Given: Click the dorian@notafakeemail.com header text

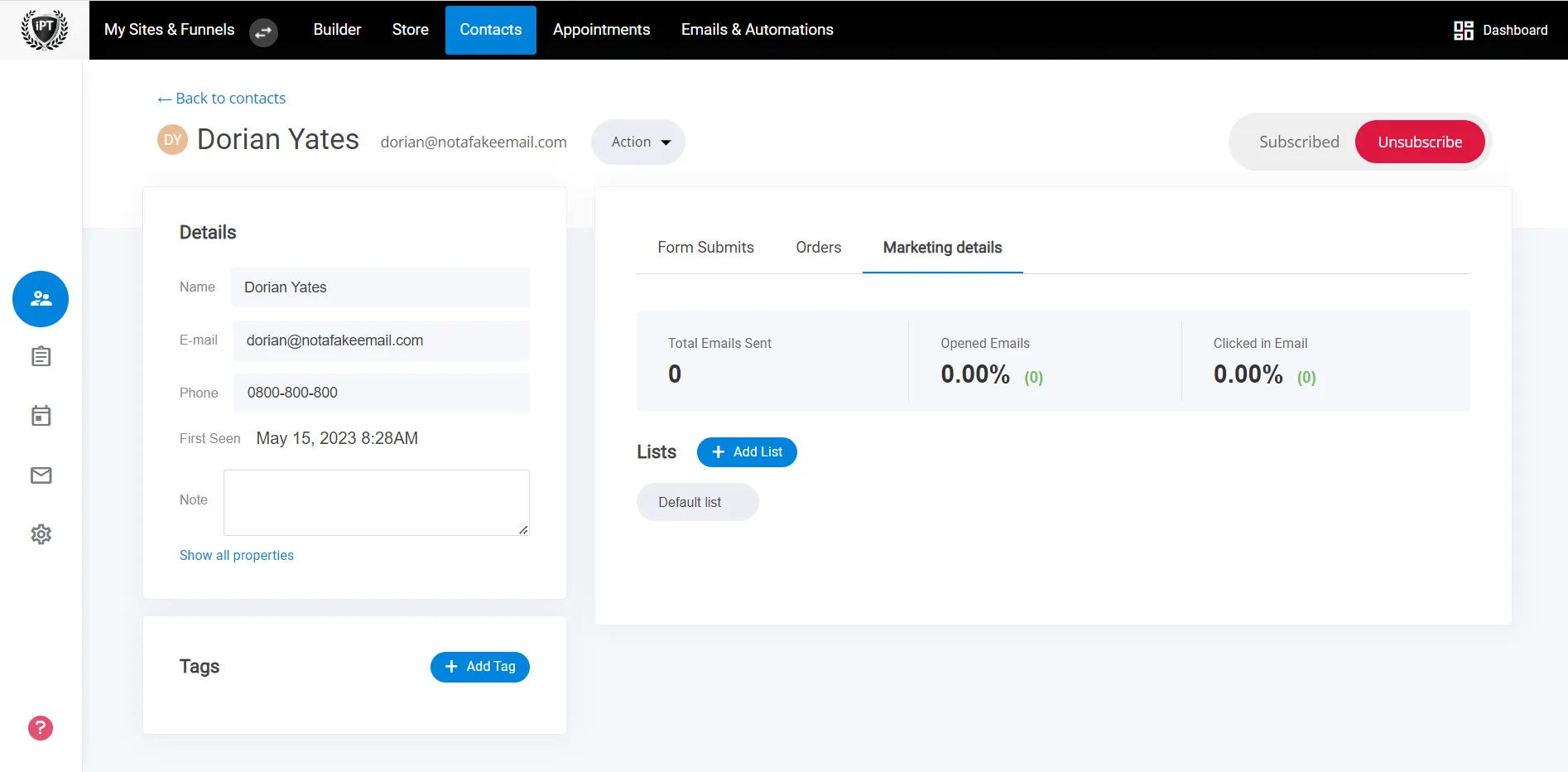Looking at the screenshot, I should point(474,142).
